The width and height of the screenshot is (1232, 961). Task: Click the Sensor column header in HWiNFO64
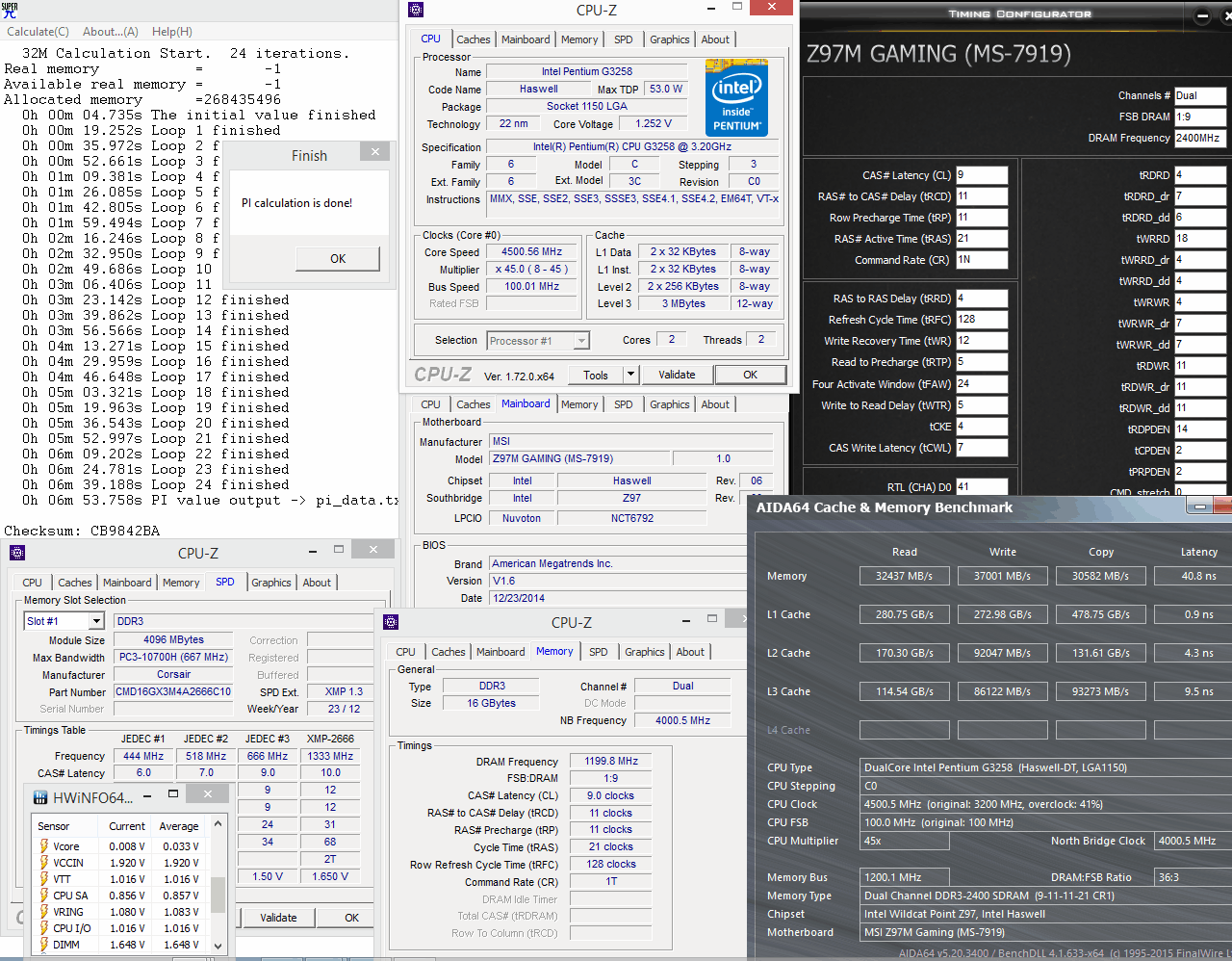(54, 826)
